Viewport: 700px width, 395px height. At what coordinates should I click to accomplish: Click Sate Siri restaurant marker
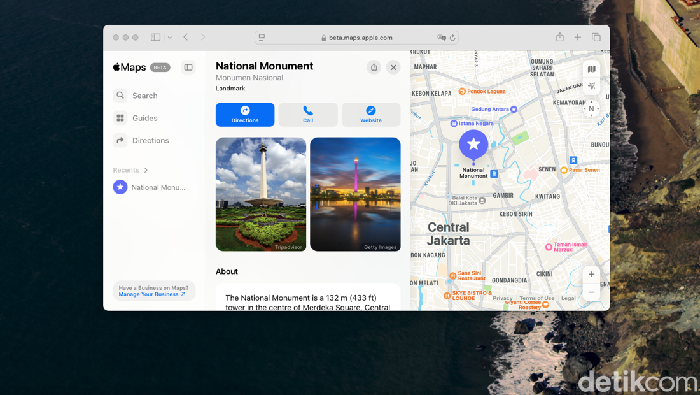pyautogui.click(x=452, y=276)
